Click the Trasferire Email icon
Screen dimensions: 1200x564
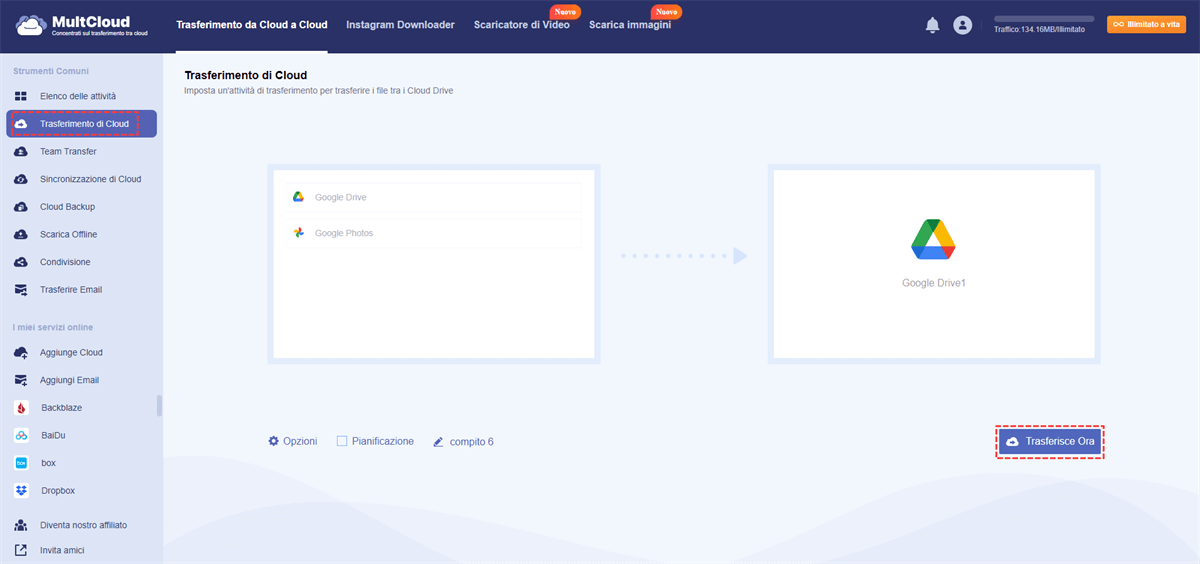click(20, 290)
